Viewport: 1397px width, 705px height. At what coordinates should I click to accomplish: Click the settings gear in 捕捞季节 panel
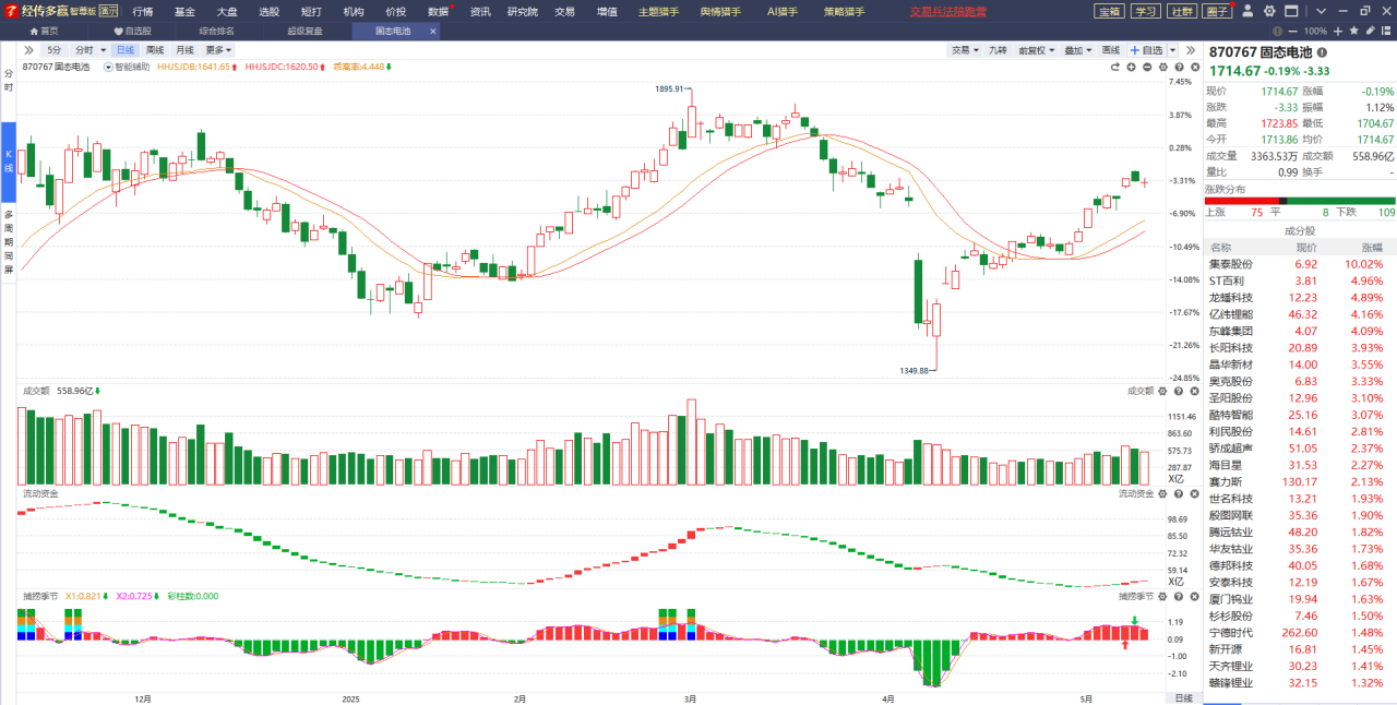[1162, 596]
